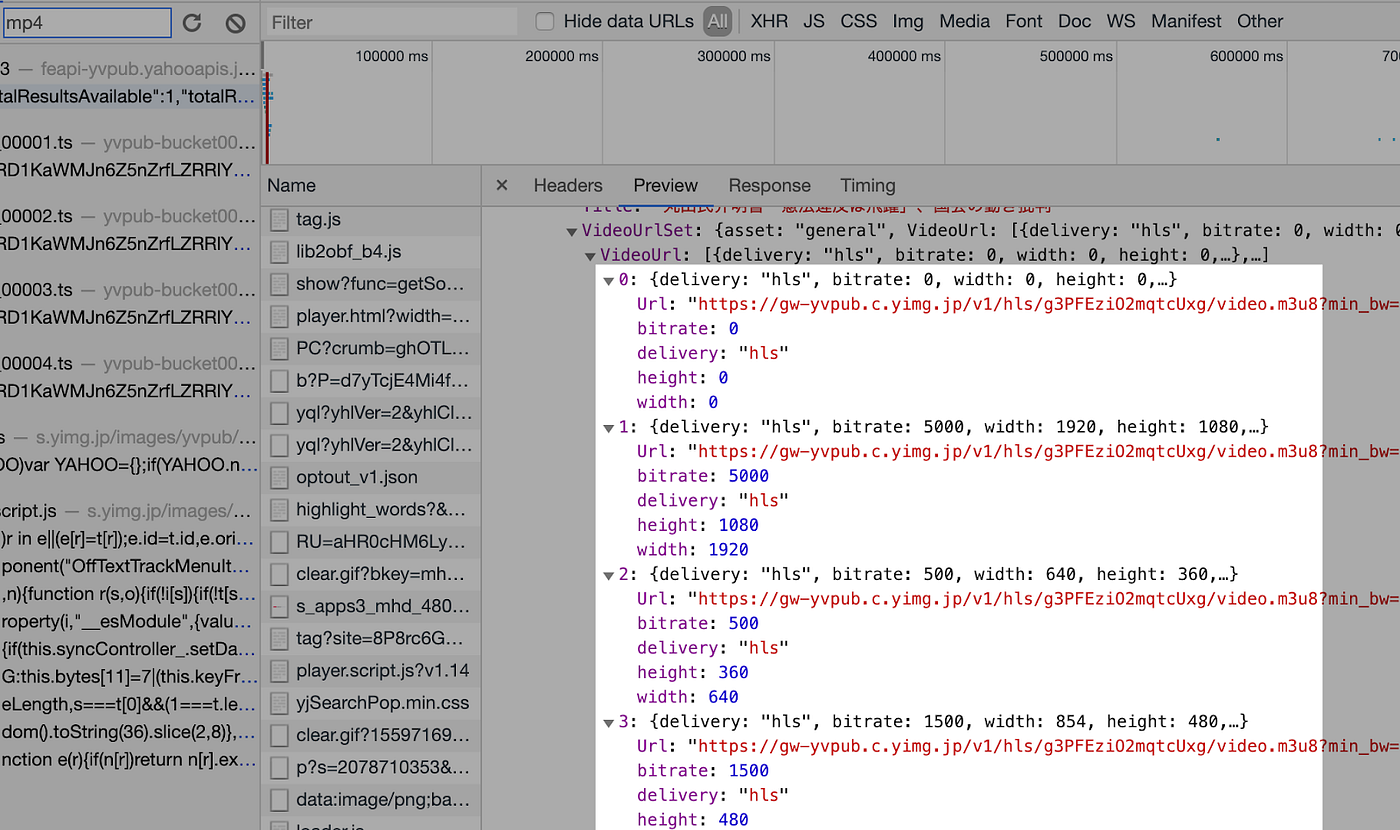
Task: Collapse the VideoUrl array node
Action: point(590,254)
